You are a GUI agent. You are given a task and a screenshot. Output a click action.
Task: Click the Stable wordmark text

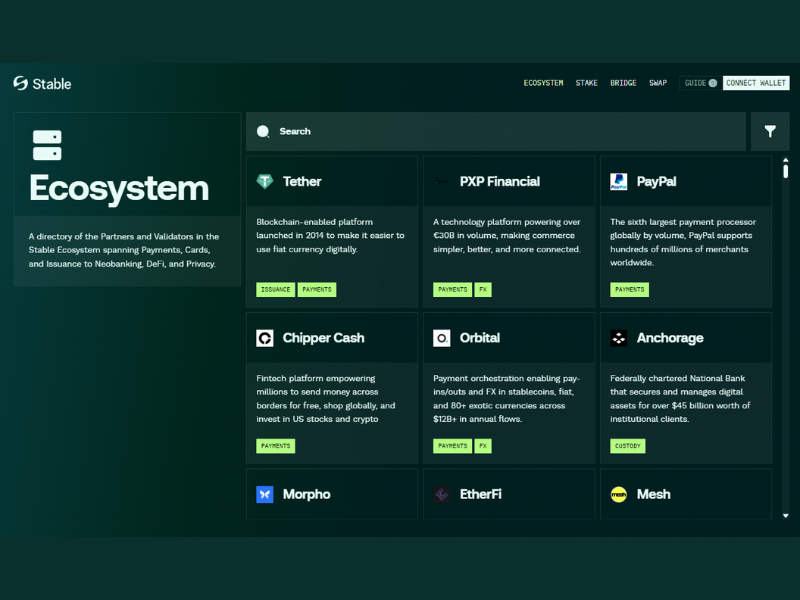[x=52, y=84]
